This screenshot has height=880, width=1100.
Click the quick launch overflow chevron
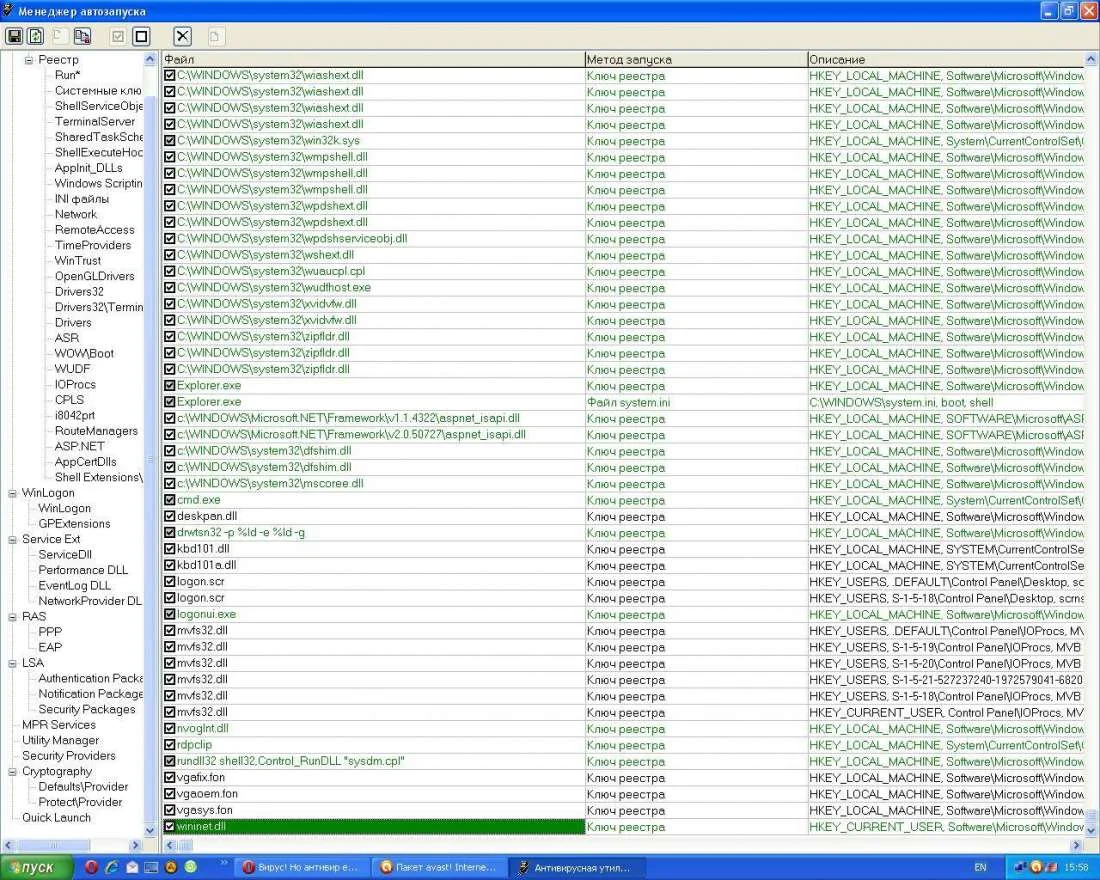[224, 862]
